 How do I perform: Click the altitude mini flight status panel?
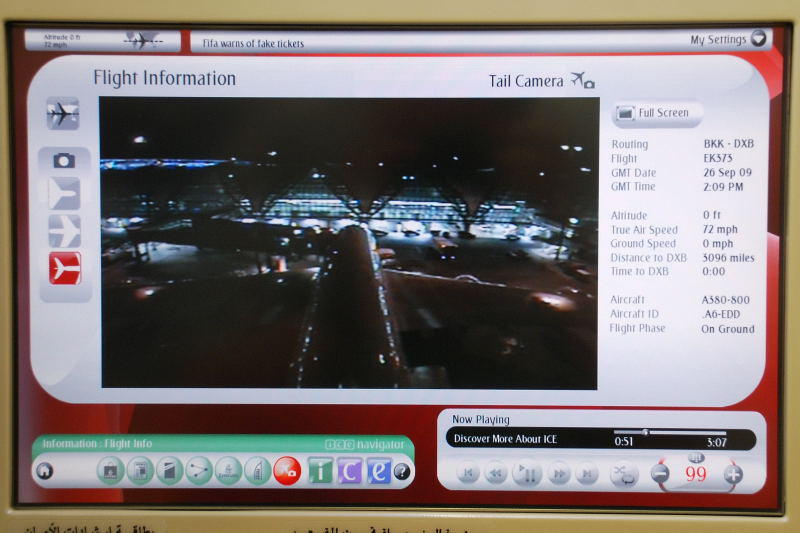tap(102, 40)
